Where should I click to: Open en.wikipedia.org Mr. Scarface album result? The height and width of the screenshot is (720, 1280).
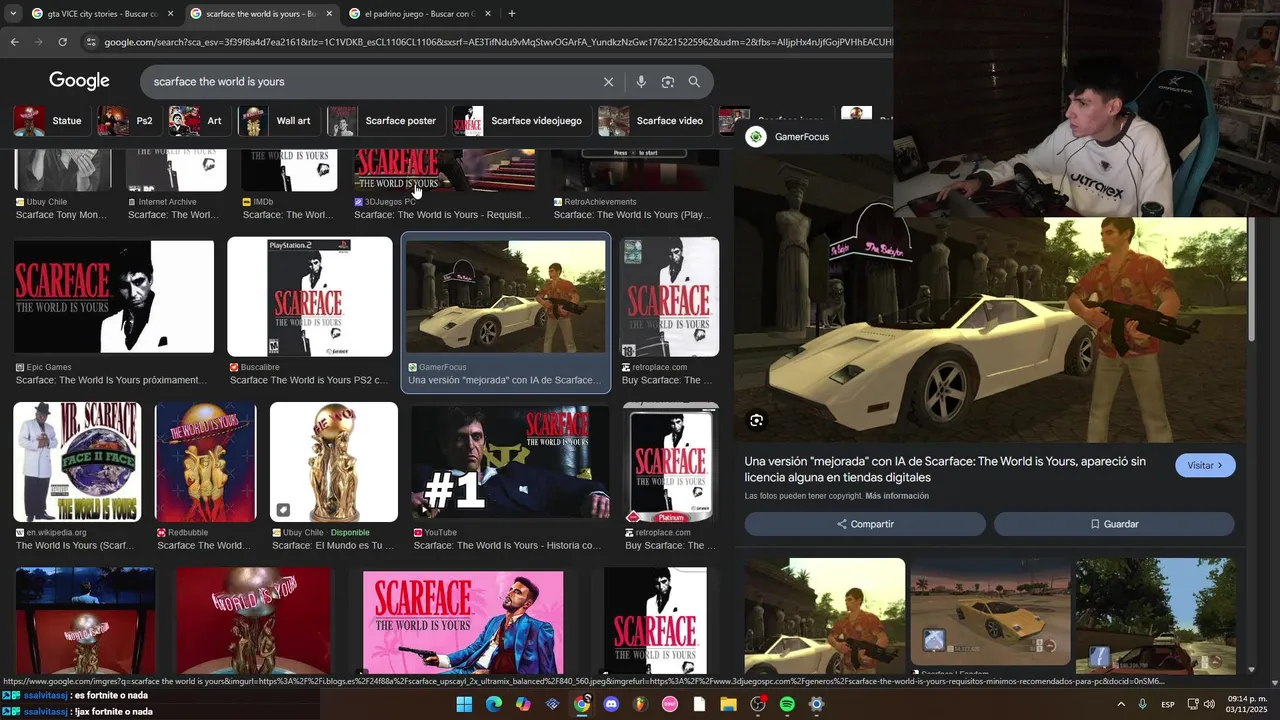pos(77,462)
